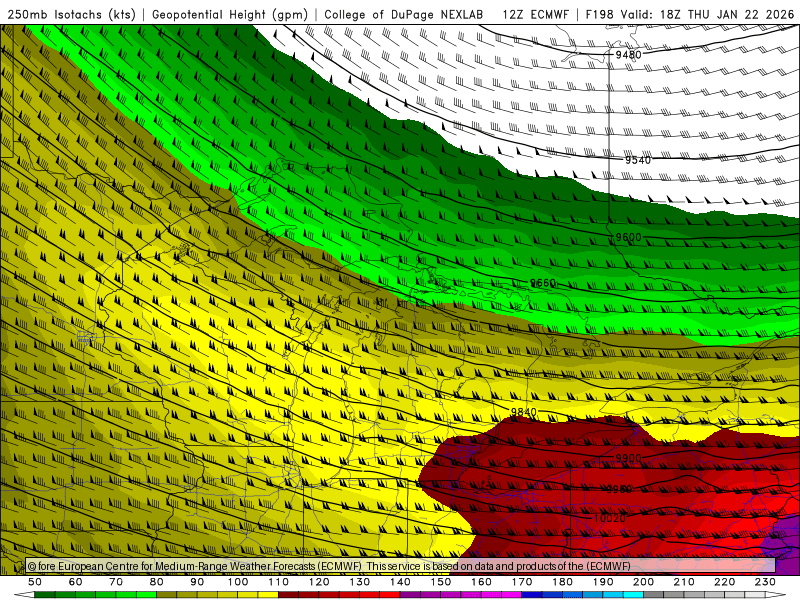Click the "F198" forecast hour label
This screenshot has height=600, width=800.
tap(600, 14)
